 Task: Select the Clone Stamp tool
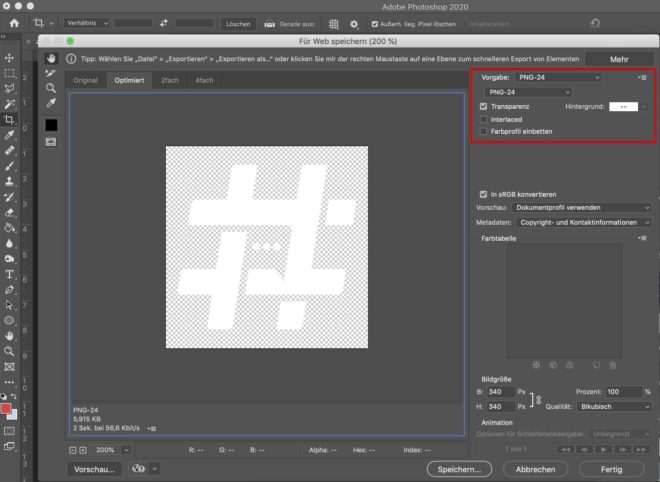pos(9,181)
